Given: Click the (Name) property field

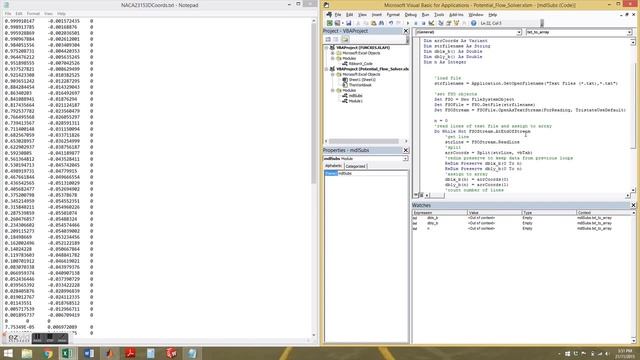Looking at the screenshot, I should click(366, 173).
